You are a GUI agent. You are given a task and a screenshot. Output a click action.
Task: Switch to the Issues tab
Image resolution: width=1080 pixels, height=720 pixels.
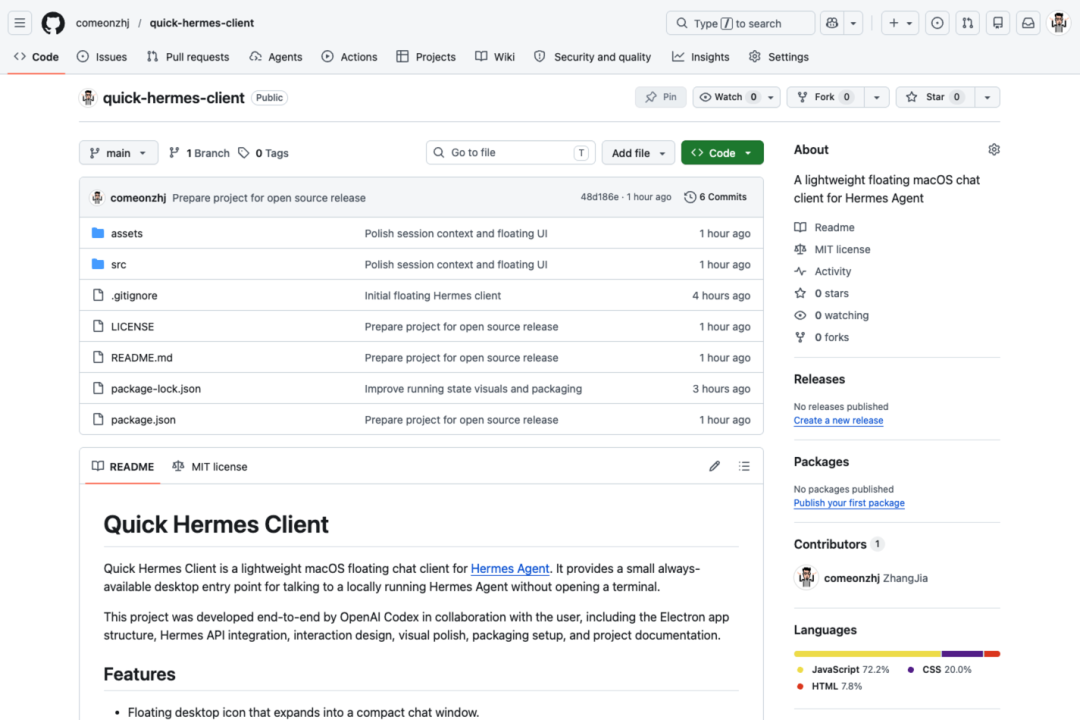[x=102, y=56]
